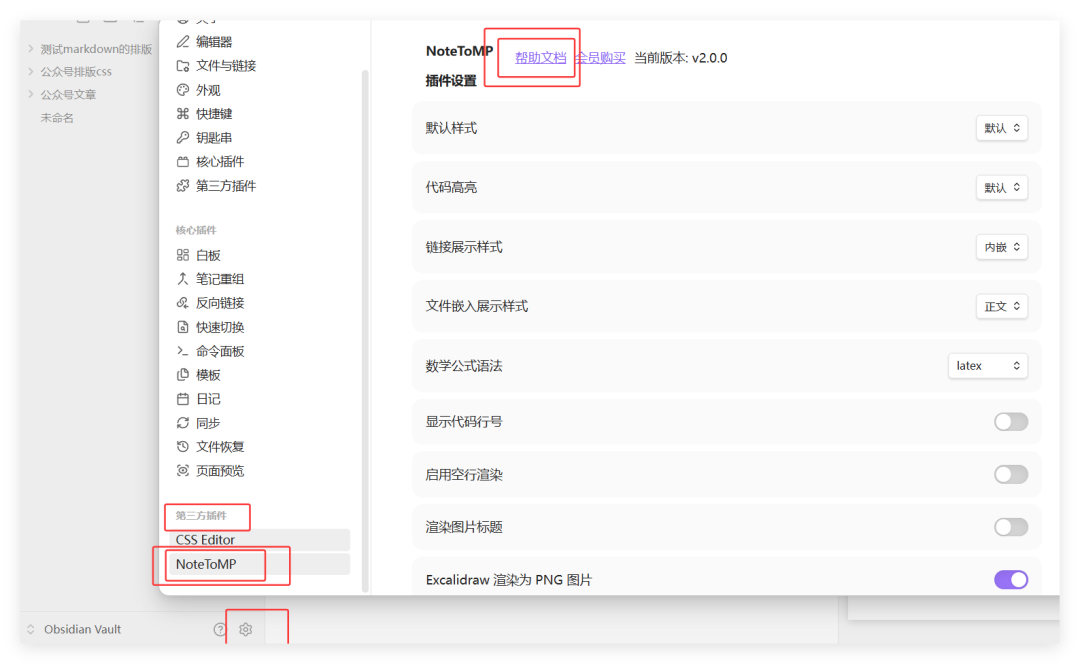
Task: Turn on 启用空行渲染 switch
Action: (x=1010, y=474)
